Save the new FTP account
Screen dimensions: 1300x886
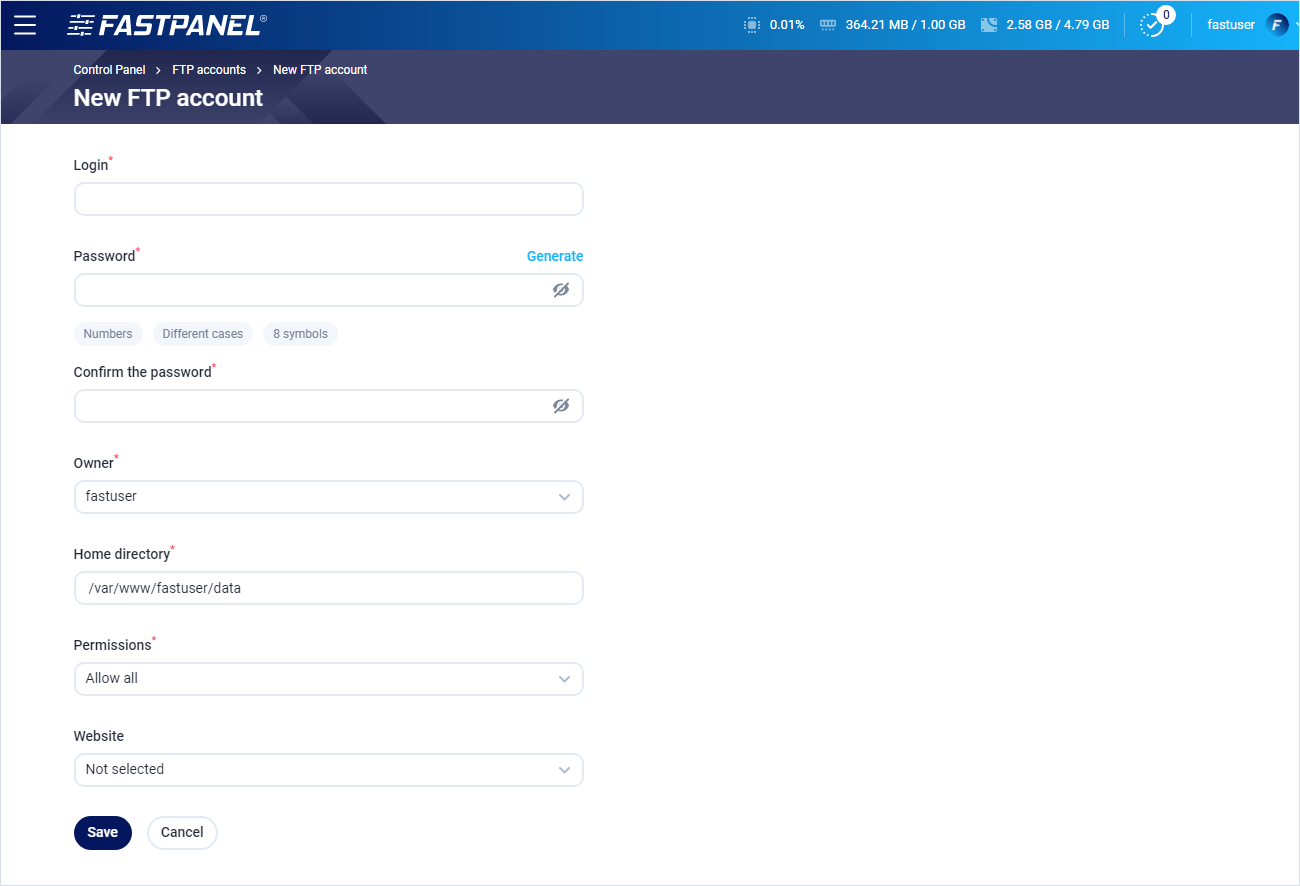[x=103, y=833]
